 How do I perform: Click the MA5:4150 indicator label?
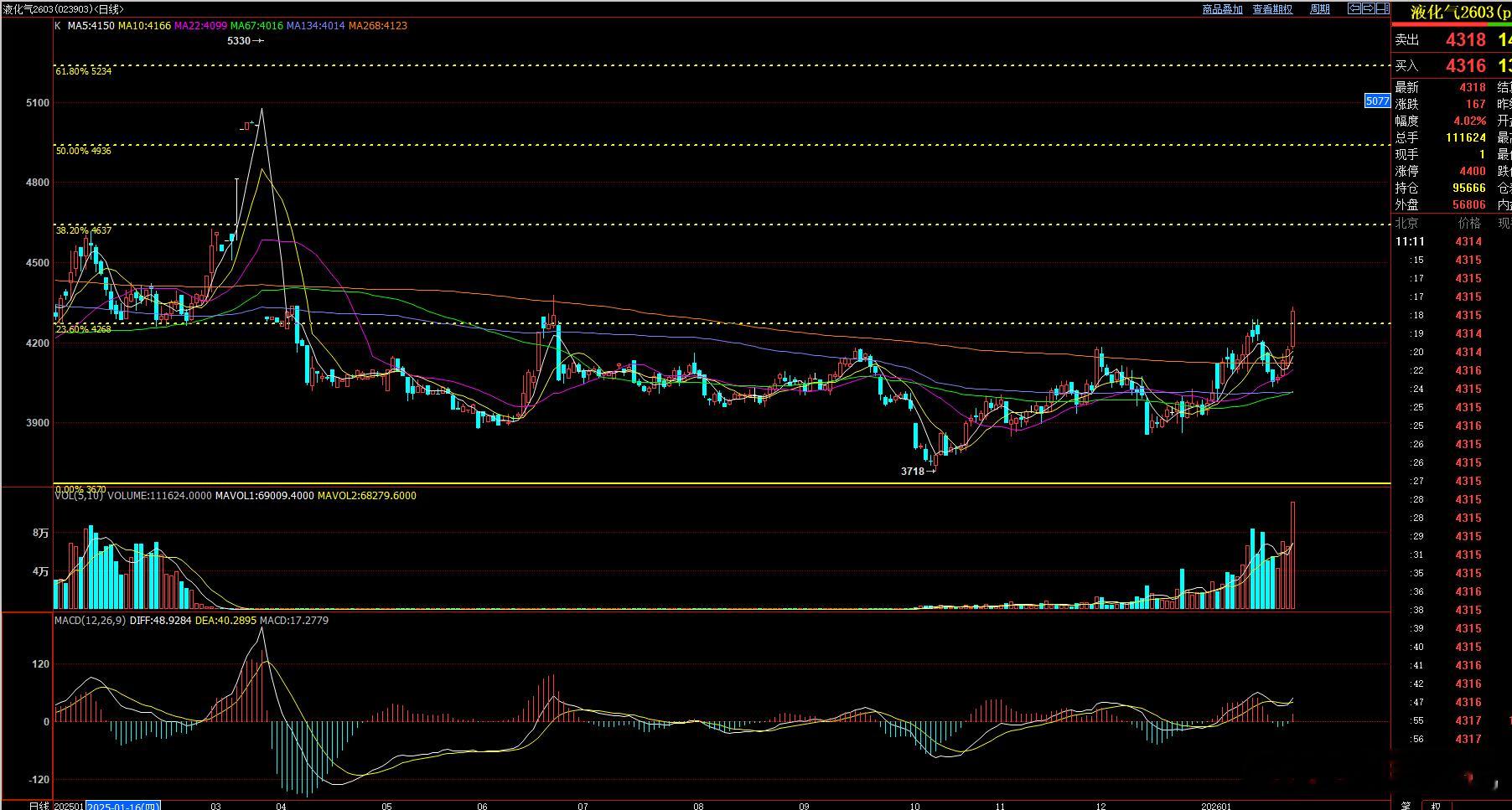91,26
